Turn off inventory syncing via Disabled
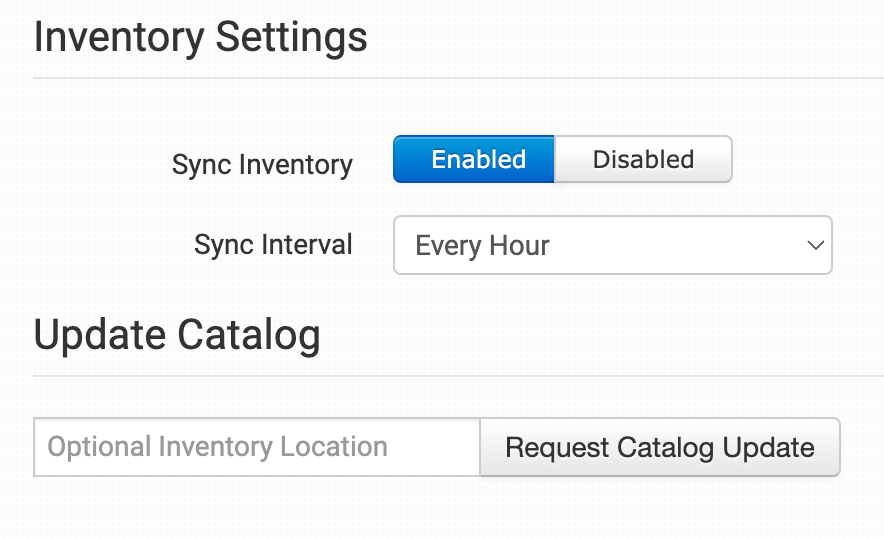This screenshot has height=539, width=884. click(643, 160)
